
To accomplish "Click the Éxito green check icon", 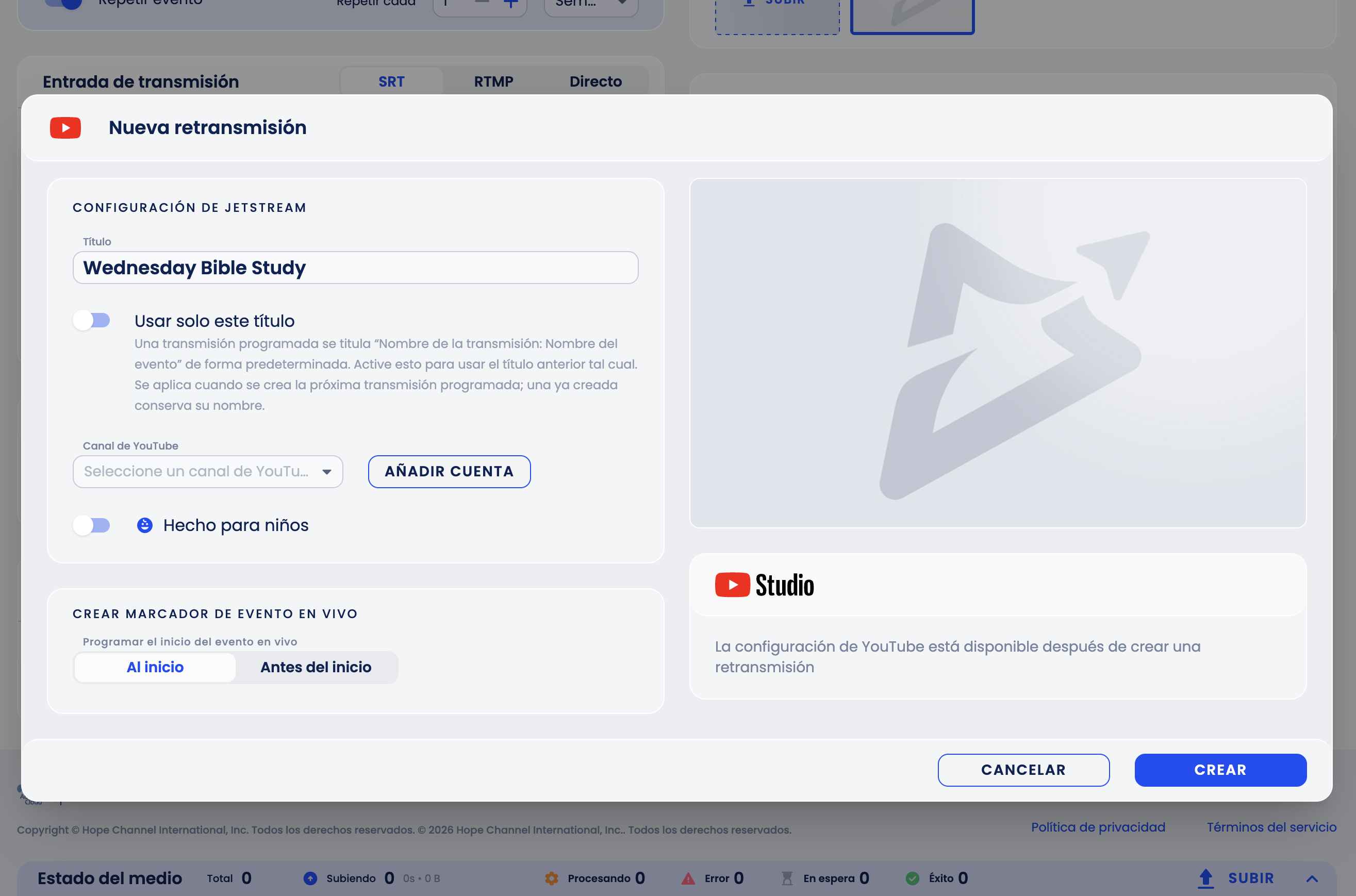I will click(913, 878).
